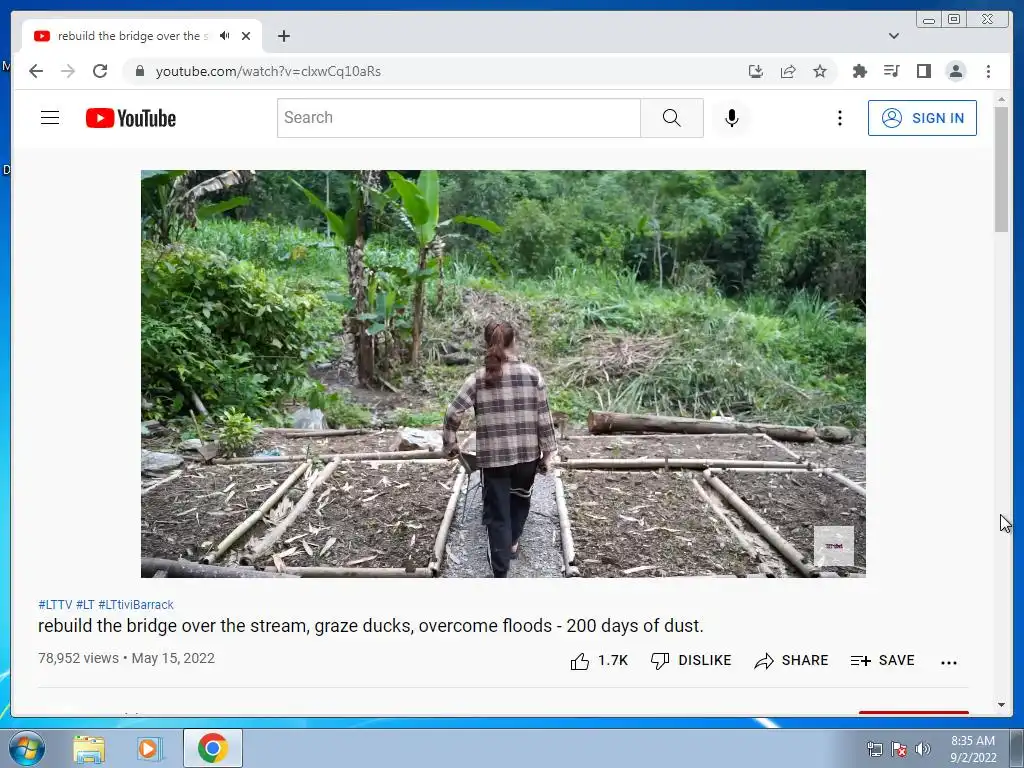The width and height of the screenshot is (1024, 768).
Task: Bookmark this page with the star icon
Action: (820, 71)
